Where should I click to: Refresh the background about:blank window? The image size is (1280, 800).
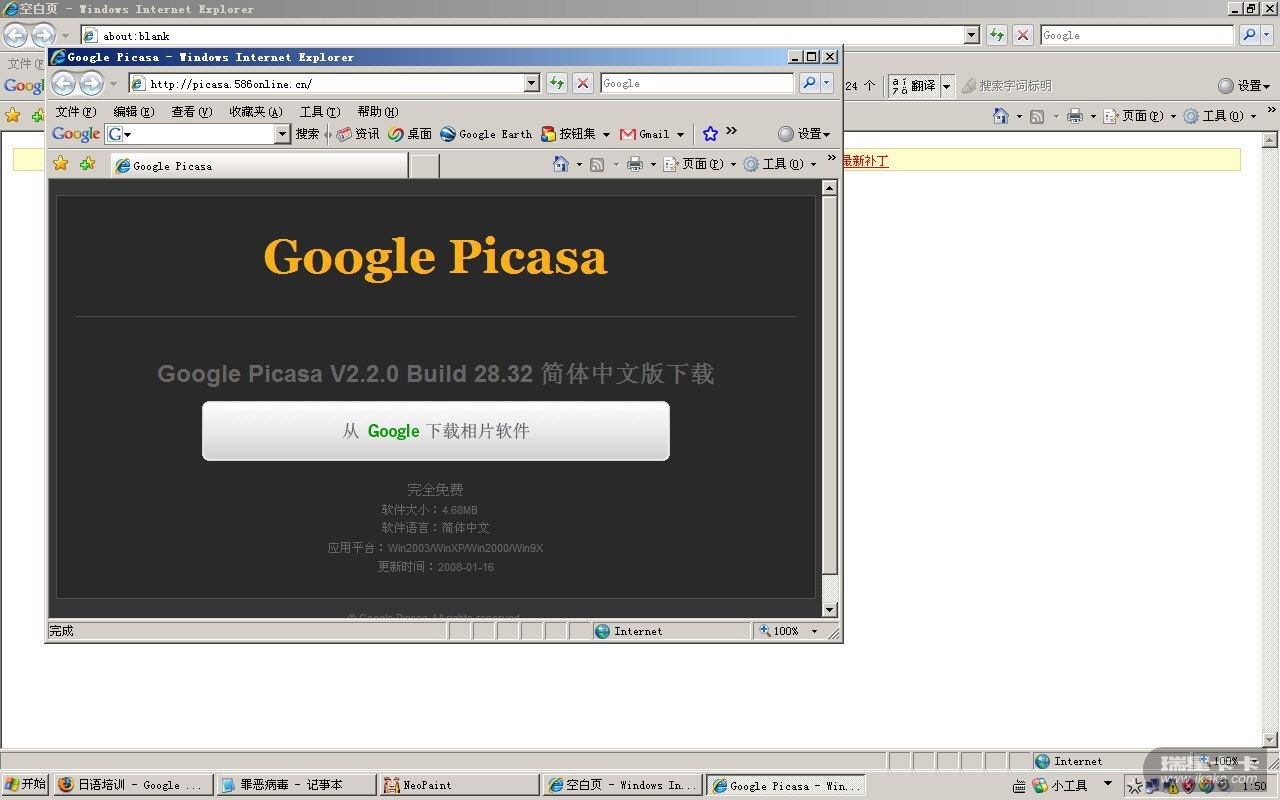(997, 35)
